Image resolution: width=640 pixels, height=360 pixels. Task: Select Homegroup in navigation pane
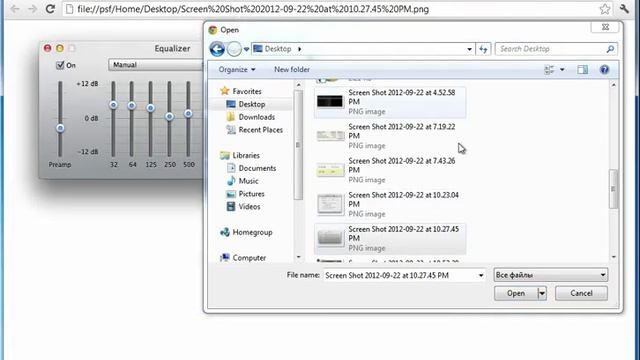point(252,232)
